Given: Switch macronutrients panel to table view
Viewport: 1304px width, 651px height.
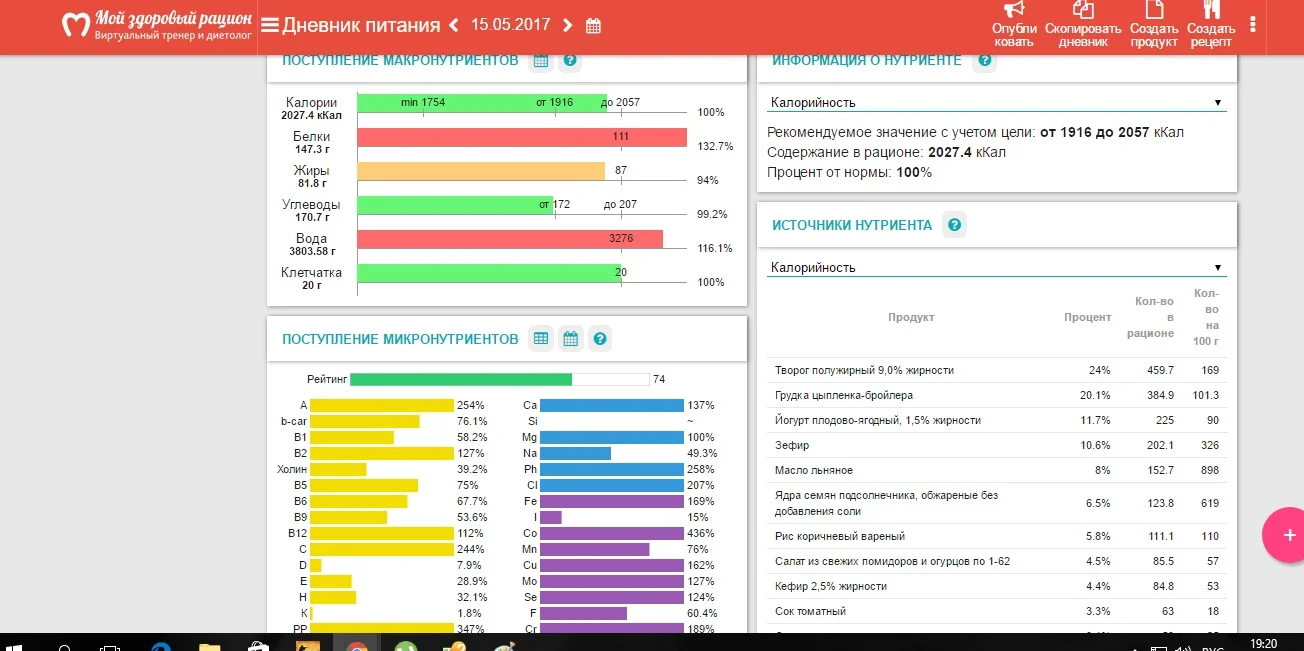Looking at the screenshot, I should [x=540, y=60].
